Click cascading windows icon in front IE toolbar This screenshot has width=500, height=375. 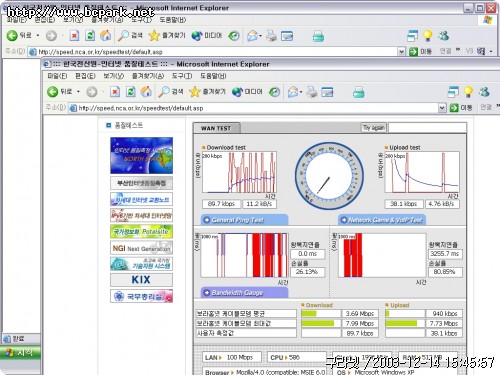453,92
